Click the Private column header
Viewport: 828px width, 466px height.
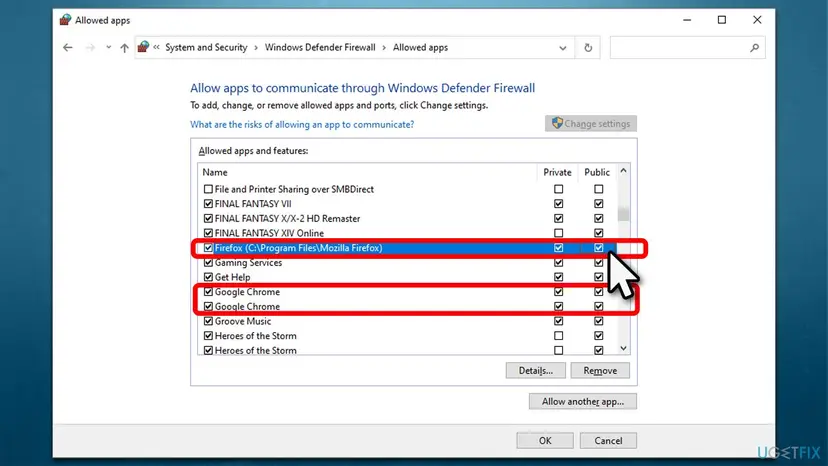click(557, 172)
